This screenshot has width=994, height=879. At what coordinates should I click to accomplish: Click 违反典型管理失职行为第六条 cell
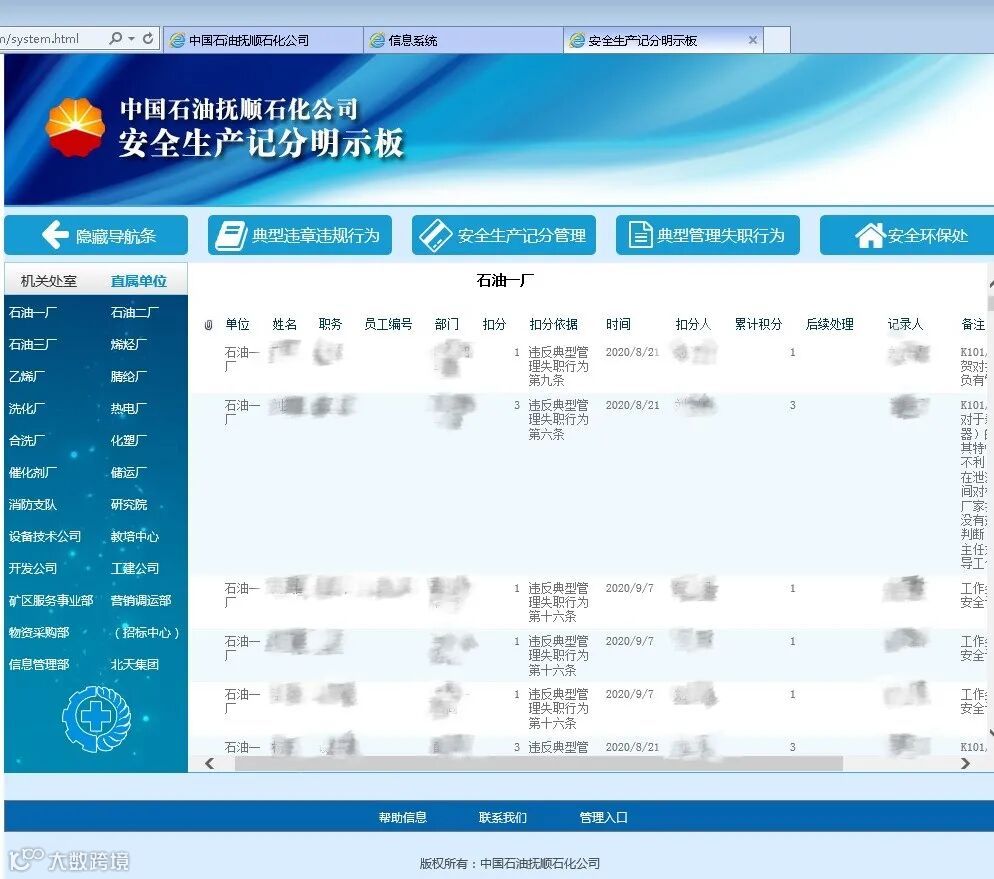pos(558,420)
